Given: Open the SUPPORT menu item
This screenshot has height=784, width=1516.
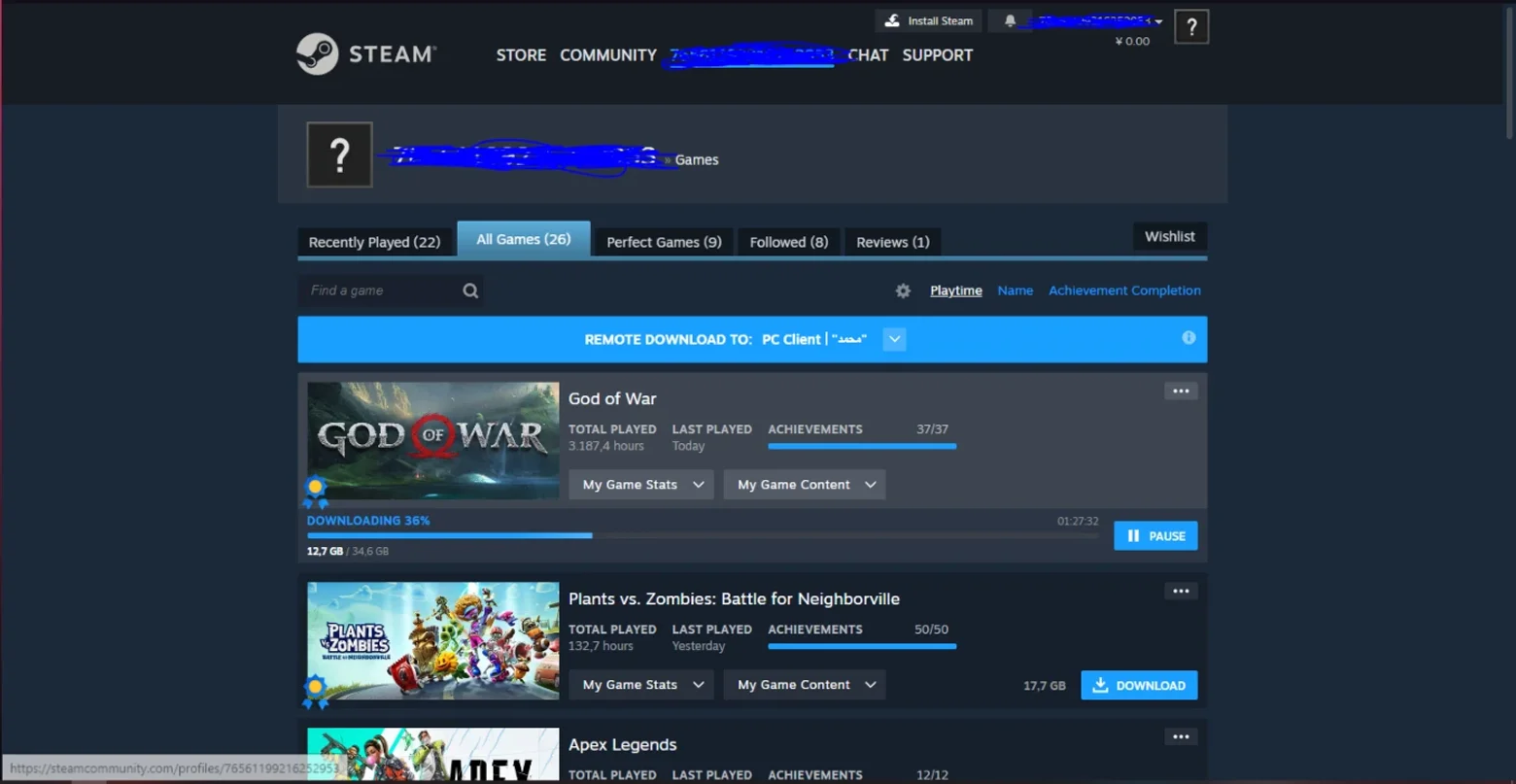Looking at the screenshot, I should (x=938, y=55).
